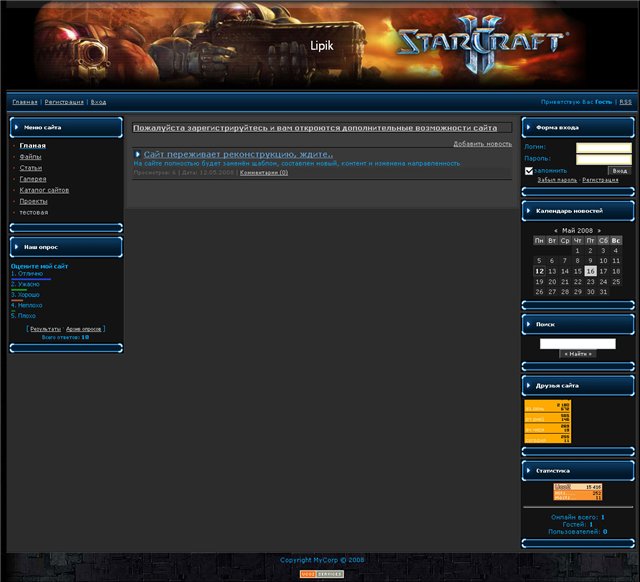Image resolution: width=640 pixels, height=582 pixels.
Task: Select Проекты in the site menu
Action: click(x=33, y=201)
